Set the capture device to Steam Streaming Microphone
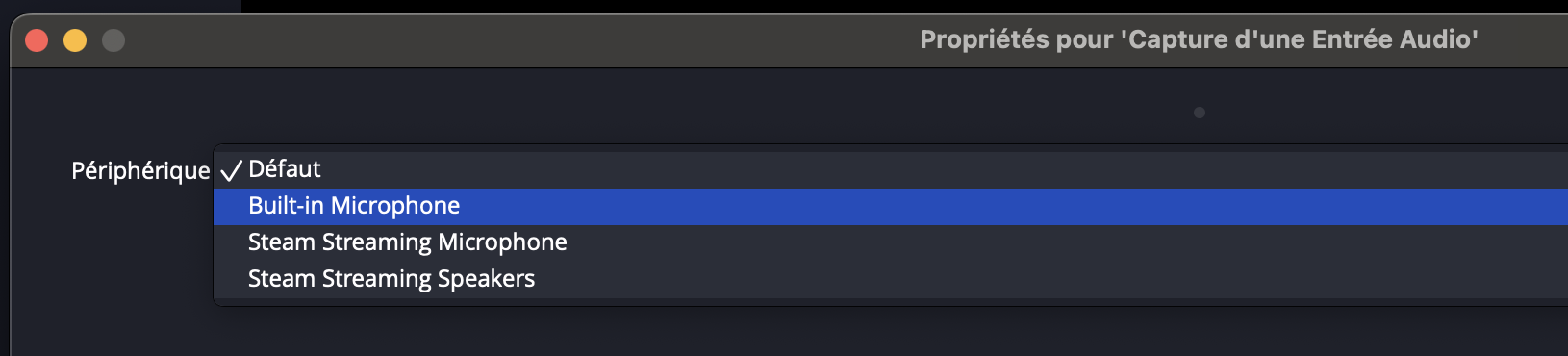The height and width of the screenshot is (356, 1568). [x=890, y=242]
